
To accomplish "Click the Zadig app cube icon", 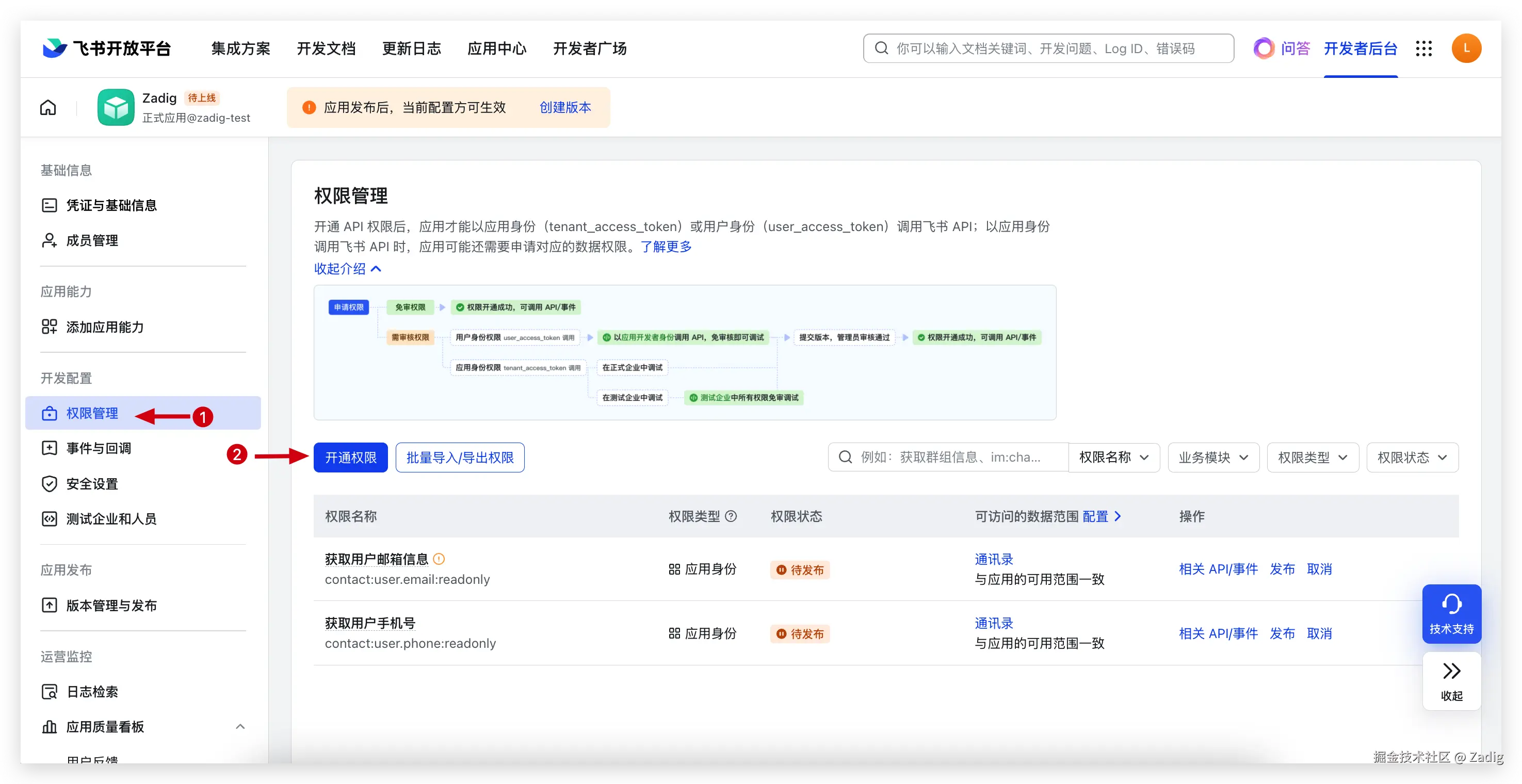I will pyautogui.click(x=116, y=107).
